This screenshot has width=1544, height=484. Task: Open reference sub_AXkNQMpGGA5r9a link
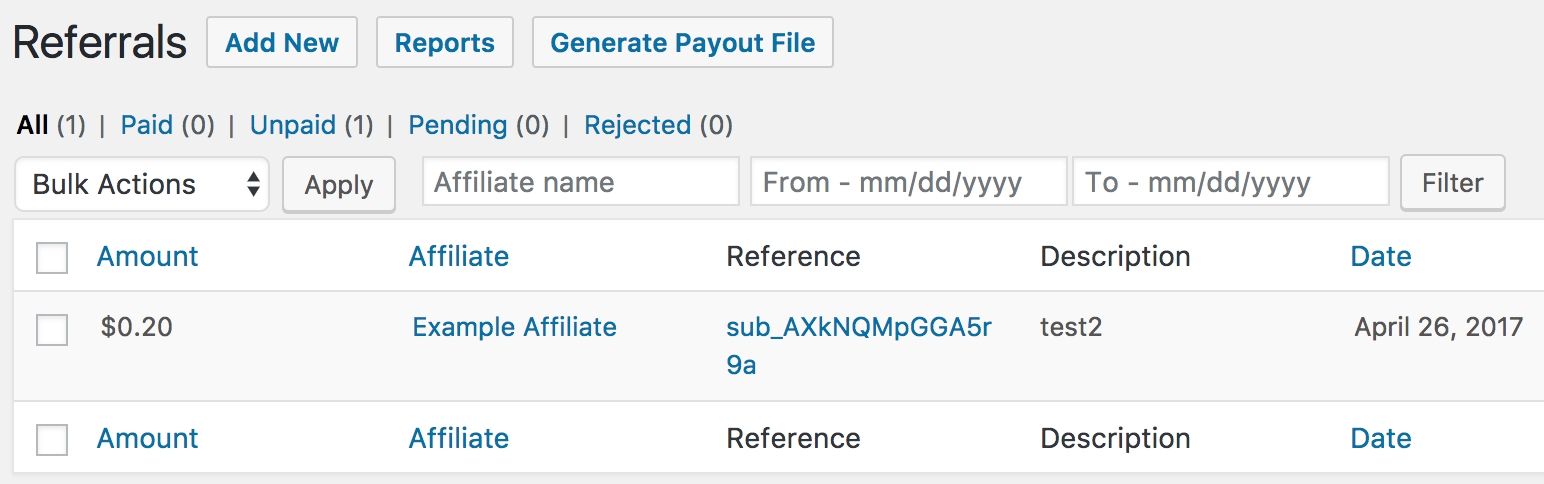coord(859,346)
